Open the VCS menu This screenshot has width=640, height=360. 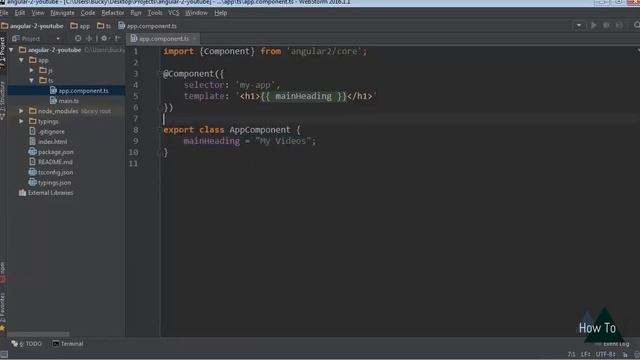pos(173,13)
